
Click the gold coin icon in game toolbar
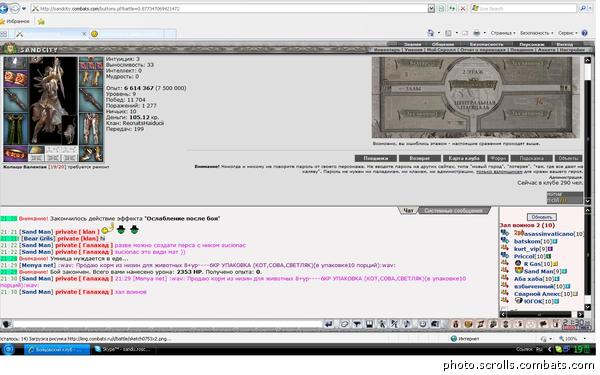coord(468,324)
